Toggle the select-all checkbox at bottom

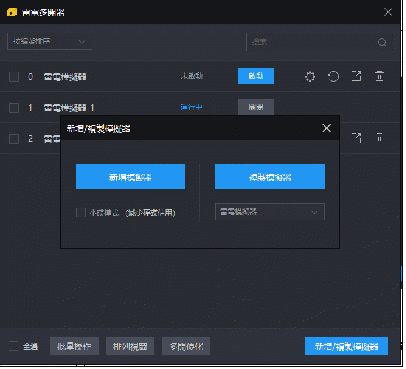tap(13, 346)
